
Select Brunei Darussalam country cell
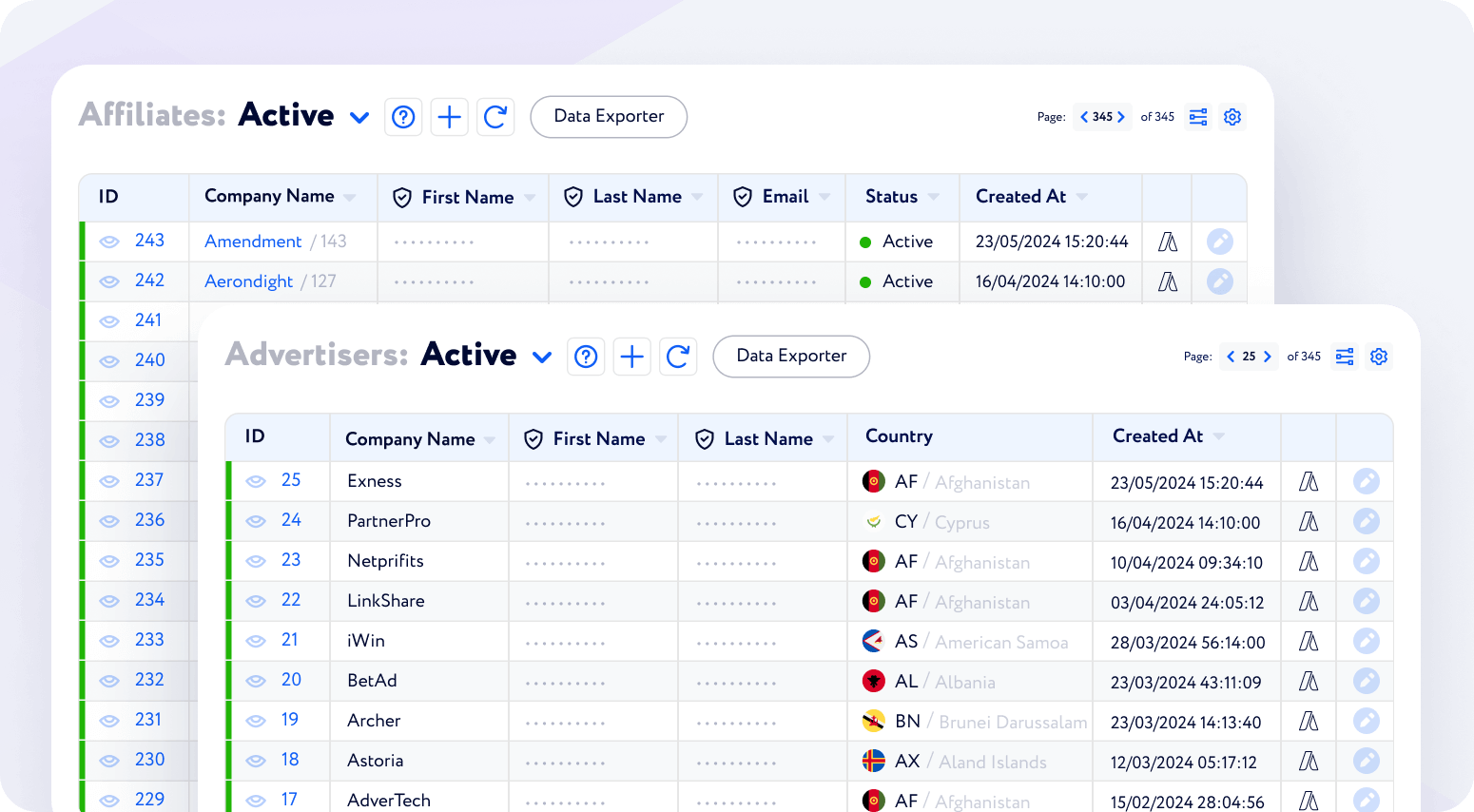click(x=969, y=722)
